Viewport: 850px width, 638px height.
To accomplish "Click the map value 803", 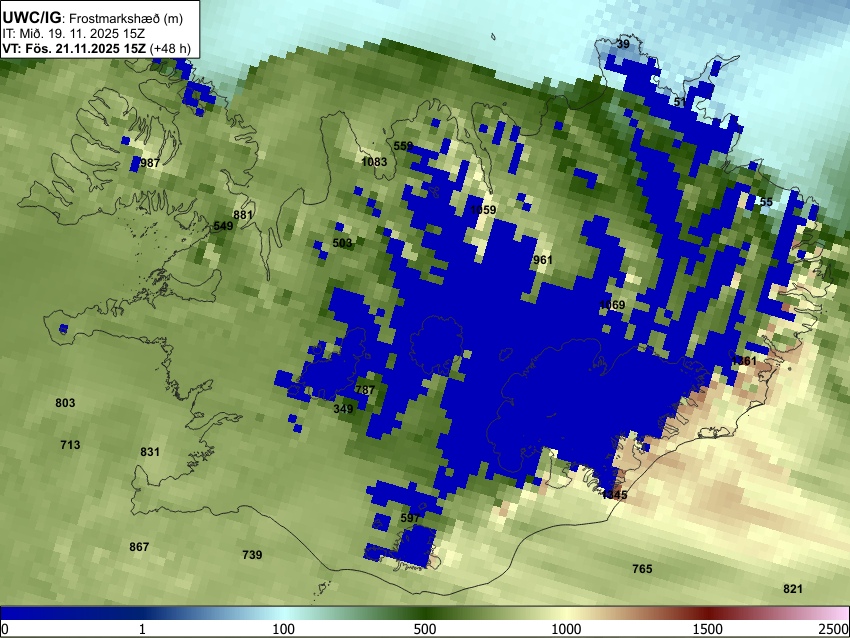I will [65, 403].
